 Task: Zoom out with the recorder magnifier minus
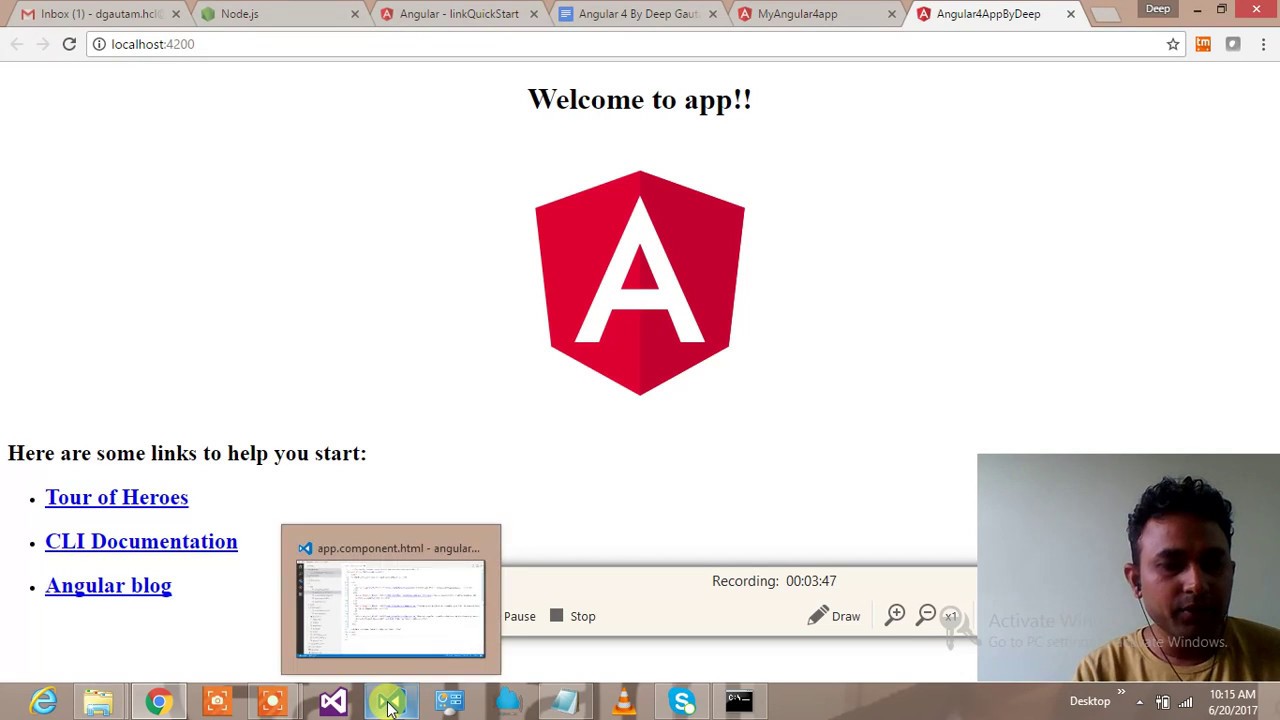pyautogui.click(x=926, y=615)
